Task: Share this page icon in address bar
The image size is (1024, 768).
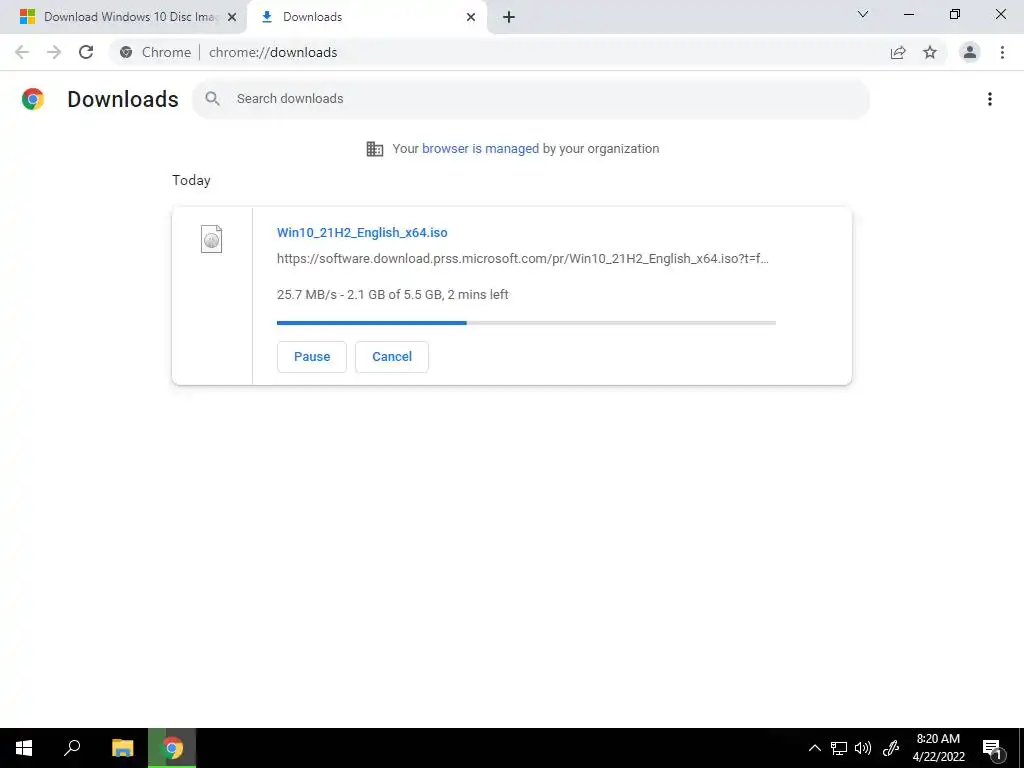Action: tap(898, 52)
